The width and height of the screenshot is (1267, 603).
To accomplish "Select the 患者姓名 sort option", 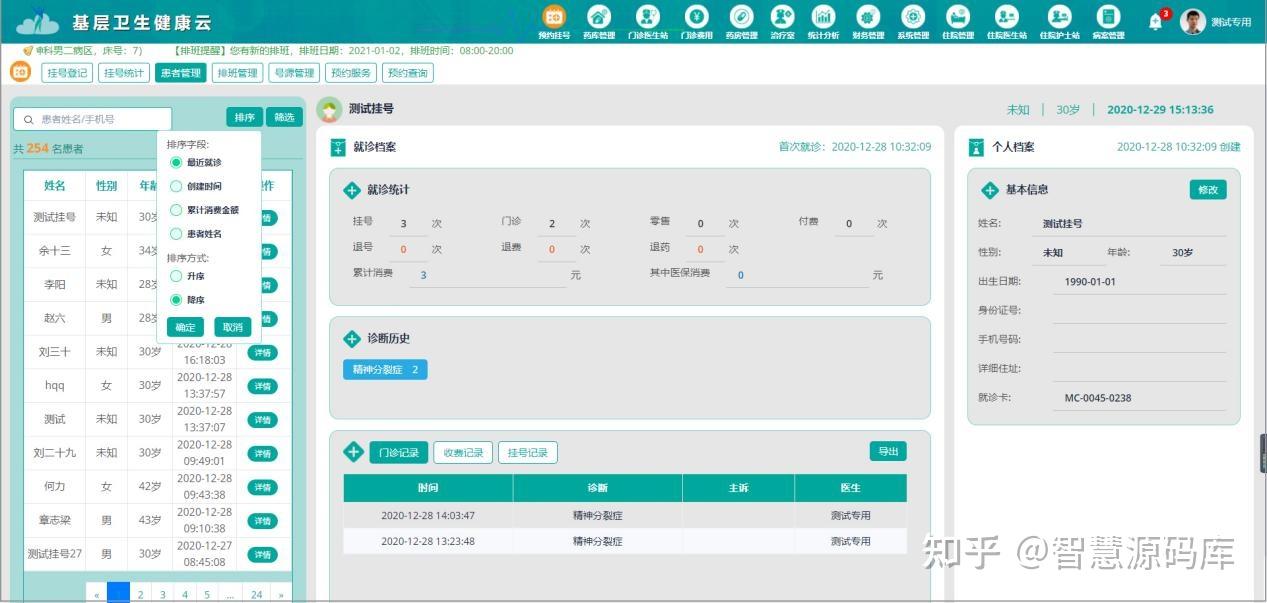I will coord(177,233).
